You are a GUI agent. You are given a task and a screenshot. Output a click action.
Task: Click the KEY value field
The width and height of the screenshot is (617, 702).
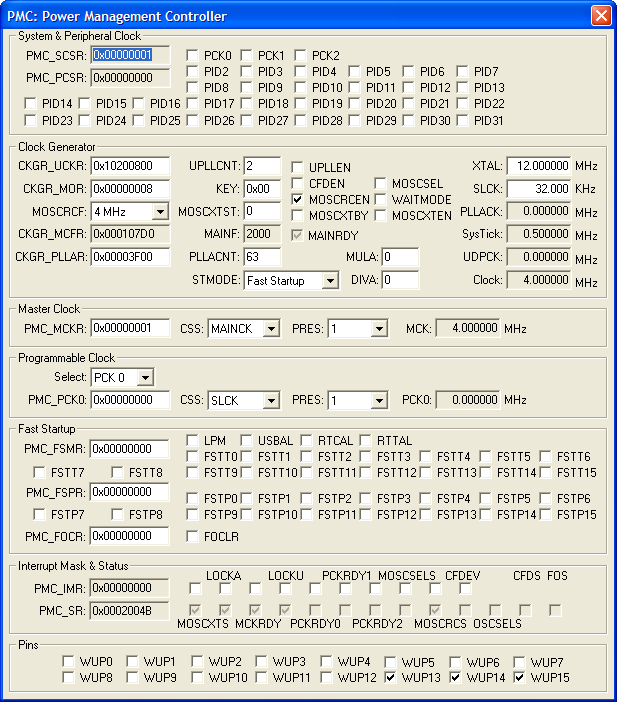[262, 189]
